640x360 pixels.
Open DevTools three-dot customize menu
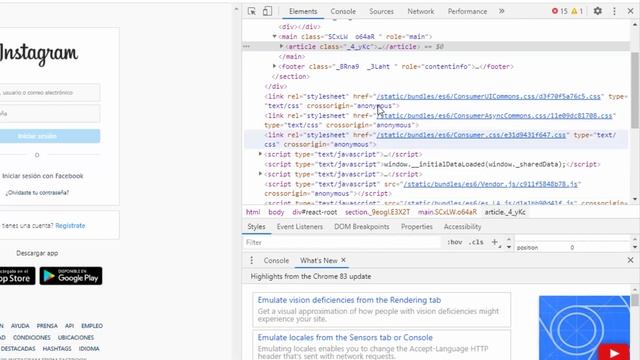coord(614,11)
